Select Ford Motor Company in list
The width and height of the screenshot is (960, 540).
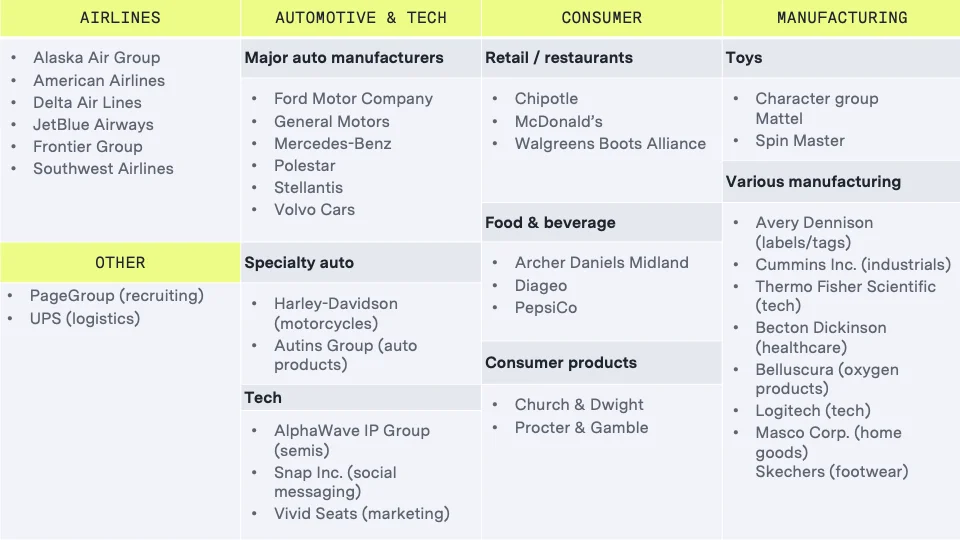point(353,99)
